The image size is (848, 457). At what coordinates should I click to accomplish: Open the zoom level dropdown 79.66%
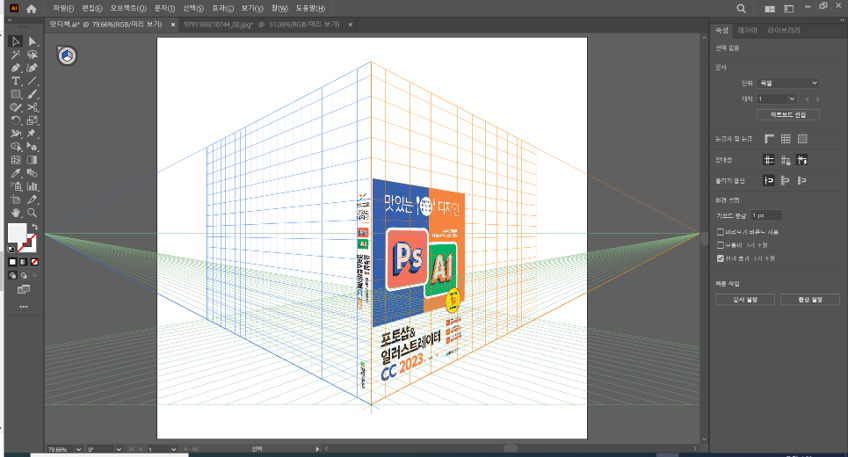tap(78, 449)
